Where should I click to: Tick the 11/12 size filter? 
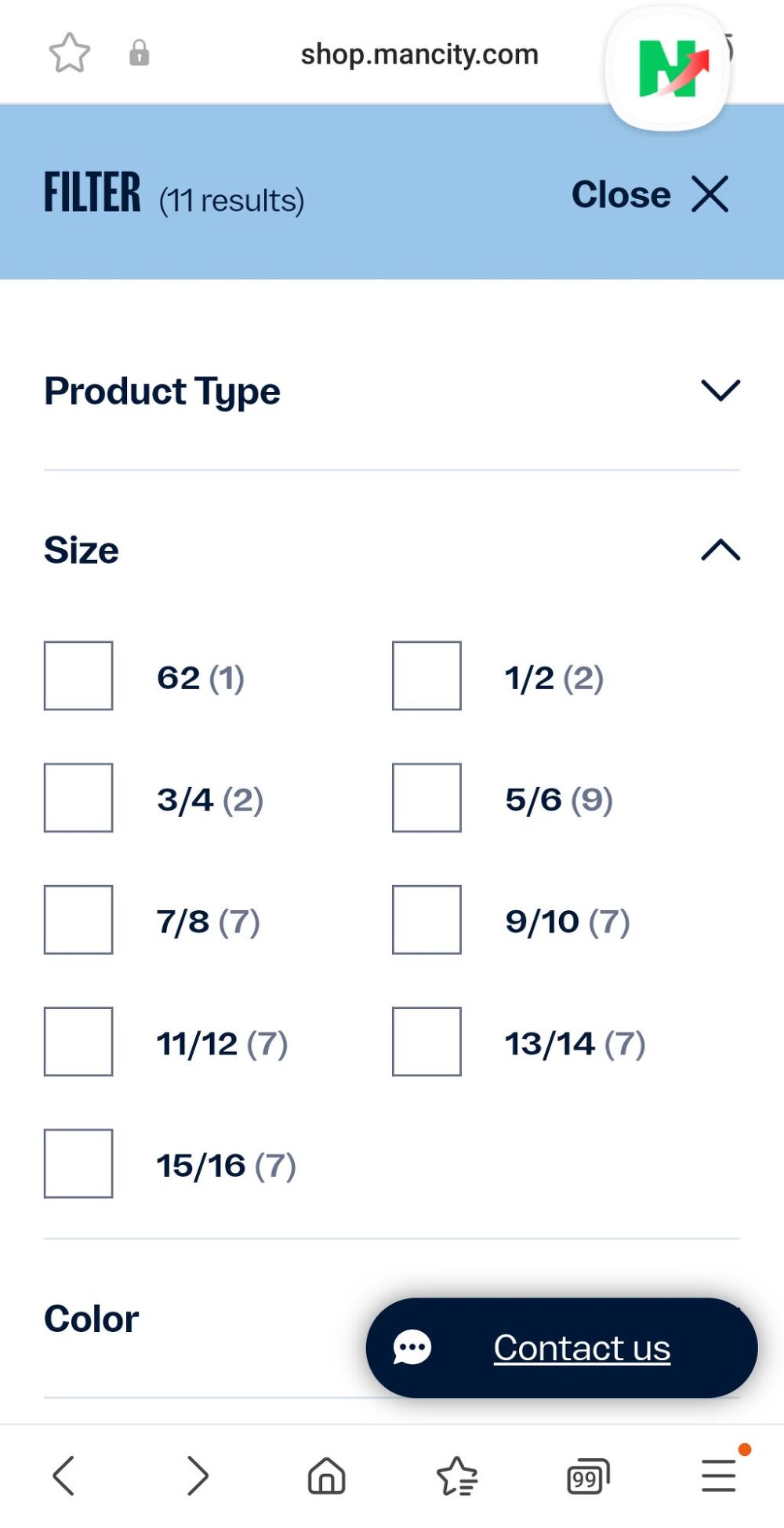(78, 1042)
